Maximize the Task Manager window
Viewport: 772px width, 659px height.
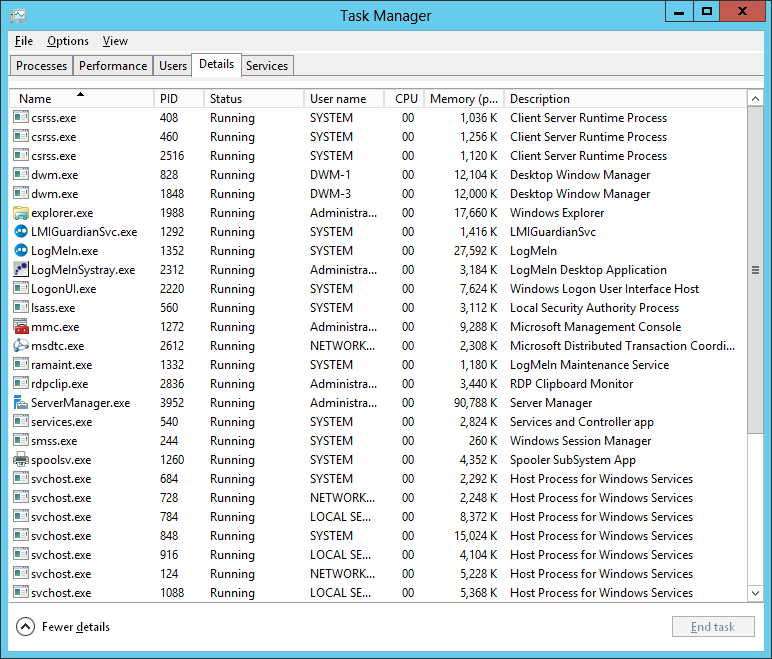pyautogui.click(x=707, y=11)
